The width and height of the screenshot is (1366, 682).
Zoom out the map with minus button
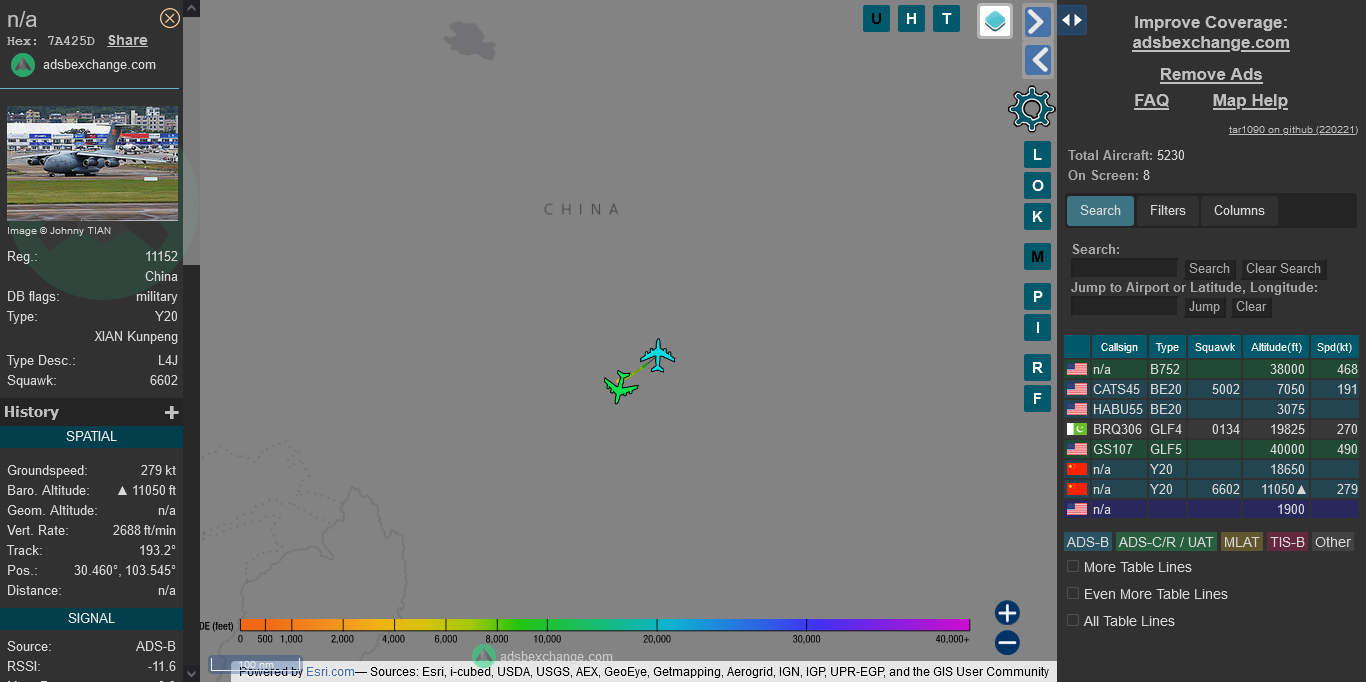click(1007, 643)
